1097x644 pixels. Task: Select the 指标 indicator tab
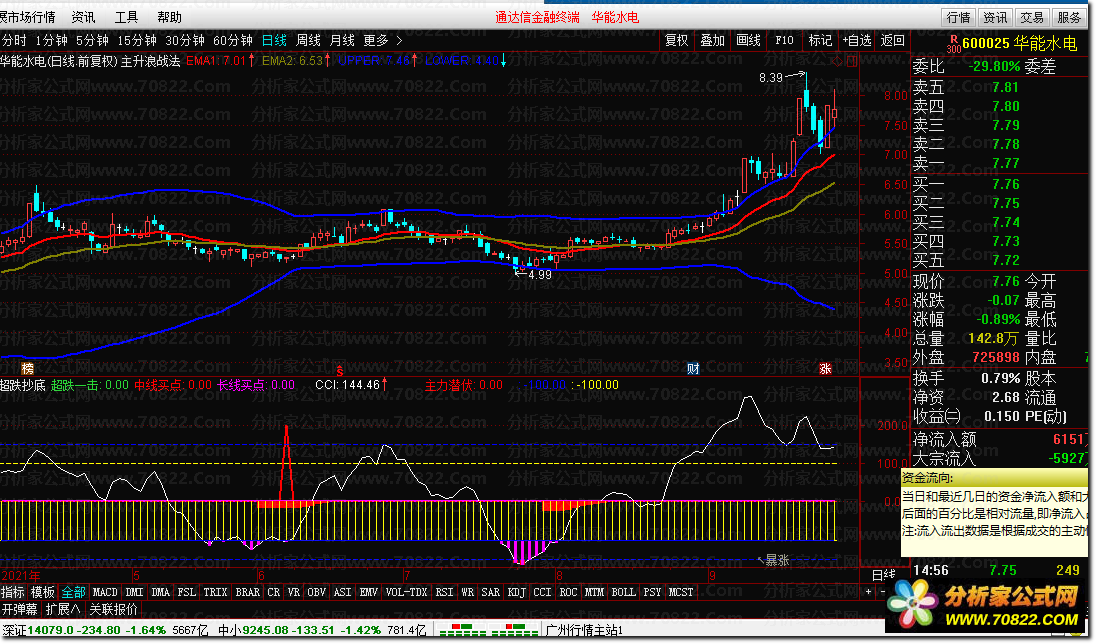point(13,592)
